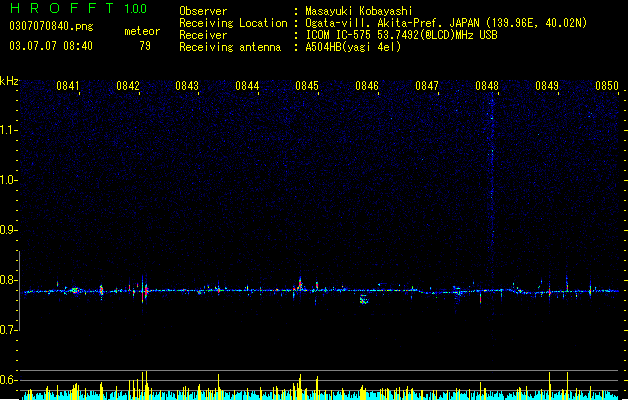Image resolution: width=629 pixels, height=400 pixels.
Task: Select the 0843 time label
Action: pos(187,86)
